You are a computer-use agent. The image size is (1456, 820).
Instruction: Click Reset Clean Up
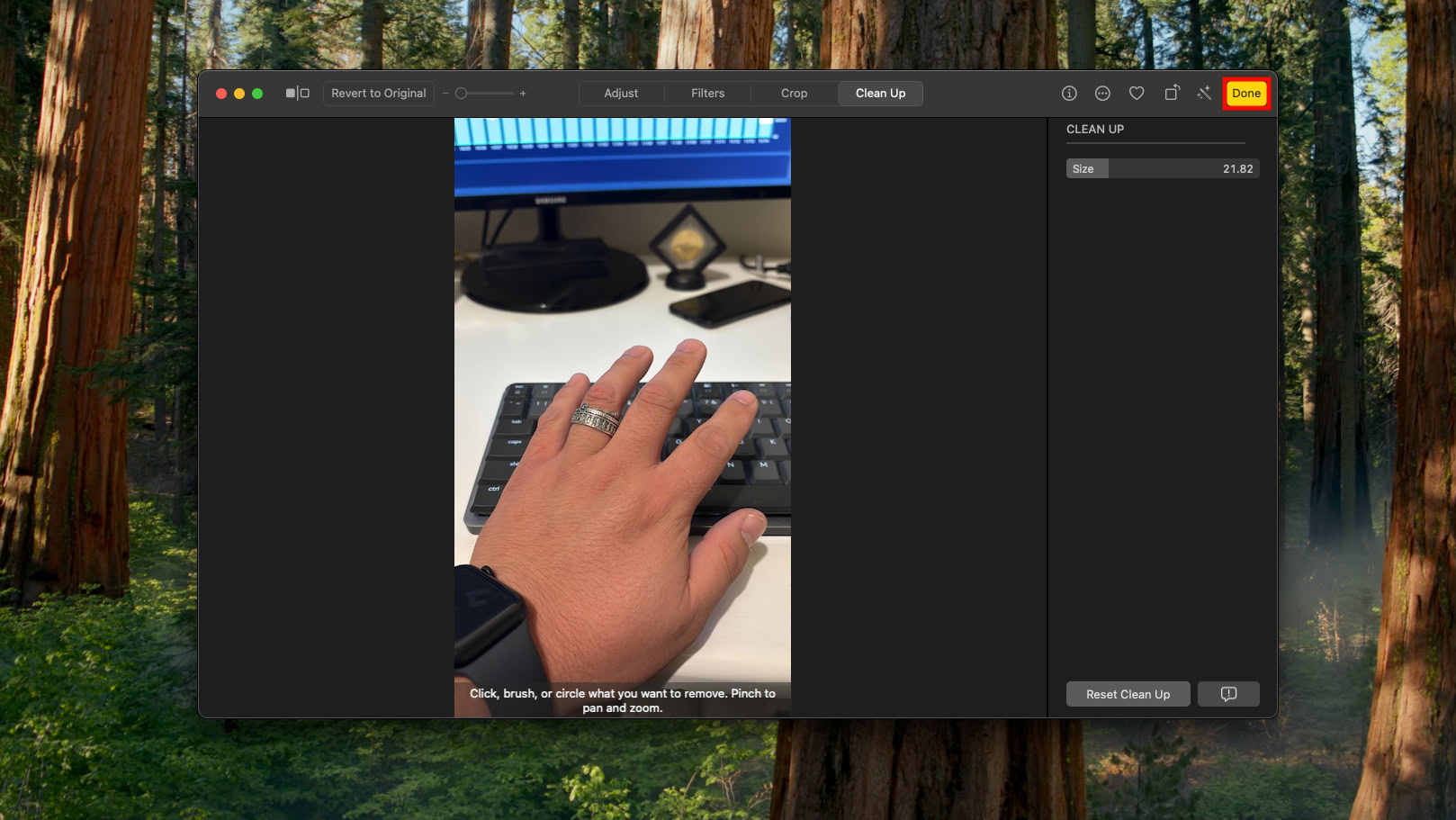(x=1128, y=694)
